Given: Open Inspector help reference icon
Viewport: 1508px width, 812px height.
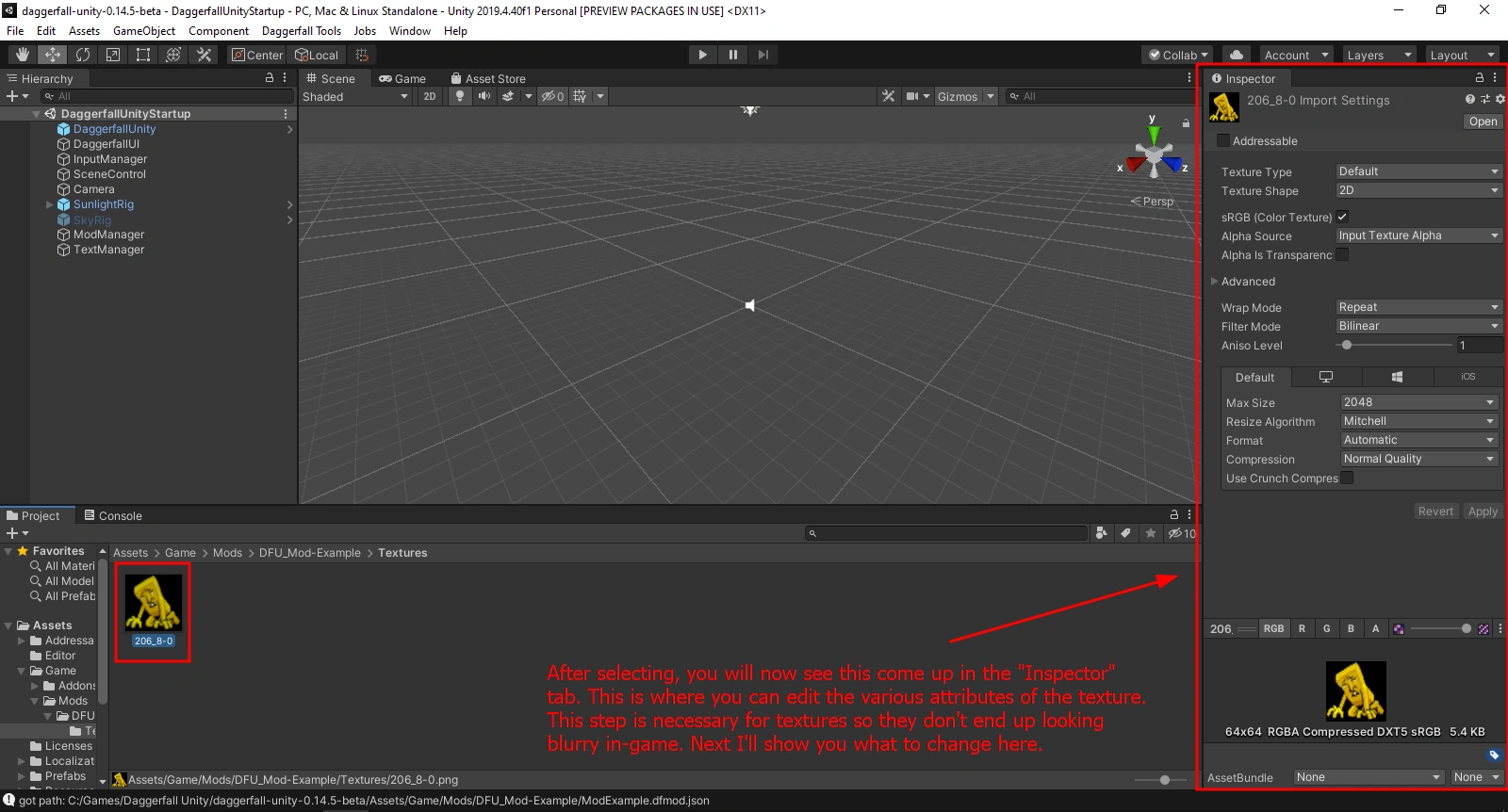Looking at the screenshot, I should click(1469, 99).
